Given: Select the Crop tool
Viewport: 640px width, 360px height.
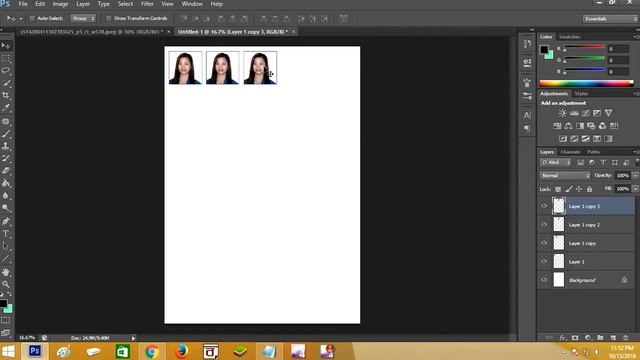Looking at the screenshot, I should 6,95.
